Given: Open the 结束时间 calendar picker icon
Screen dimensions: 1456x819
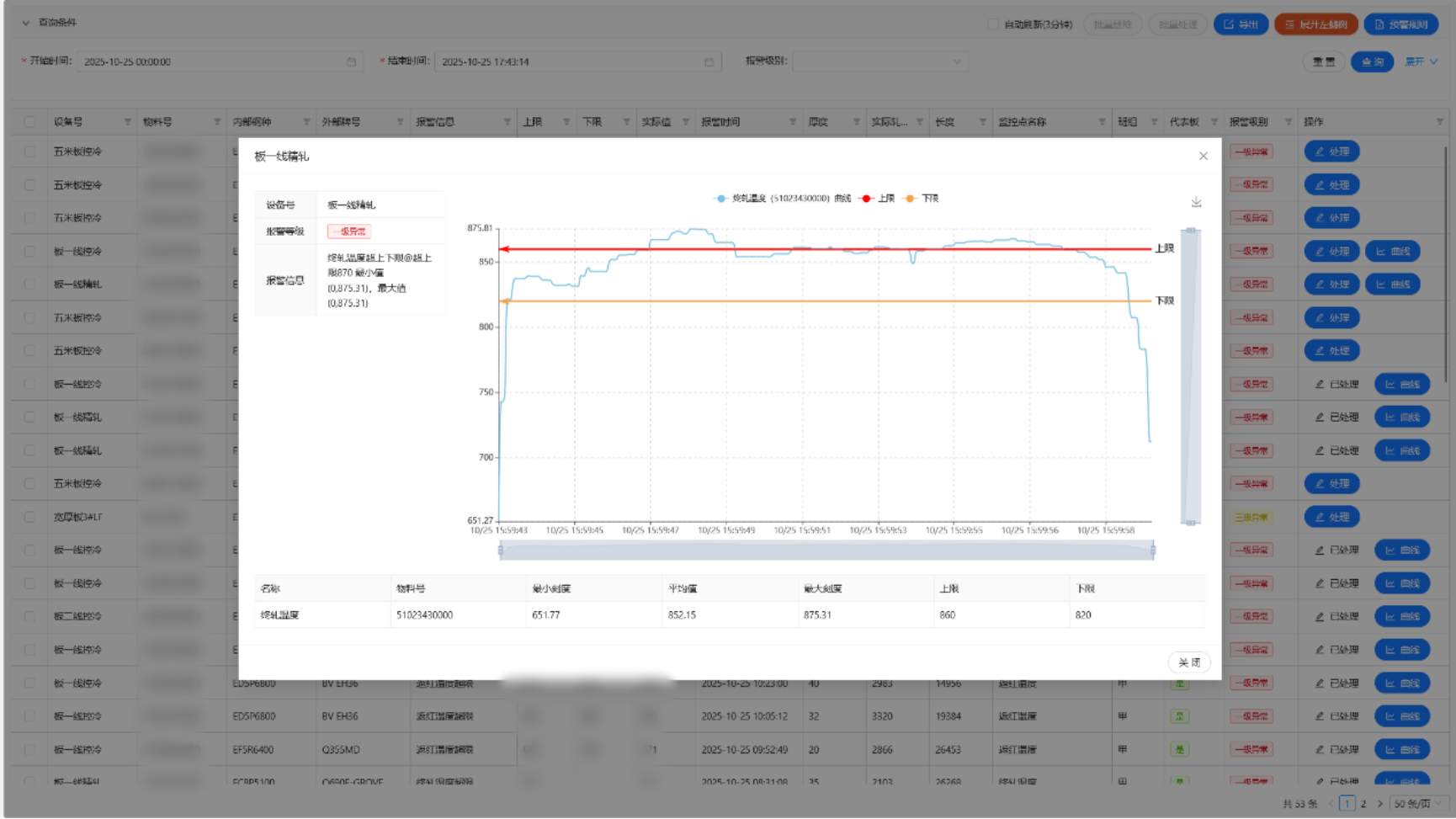Looking at the screenshot, I should pyautogui.click(x=709, y=61).
